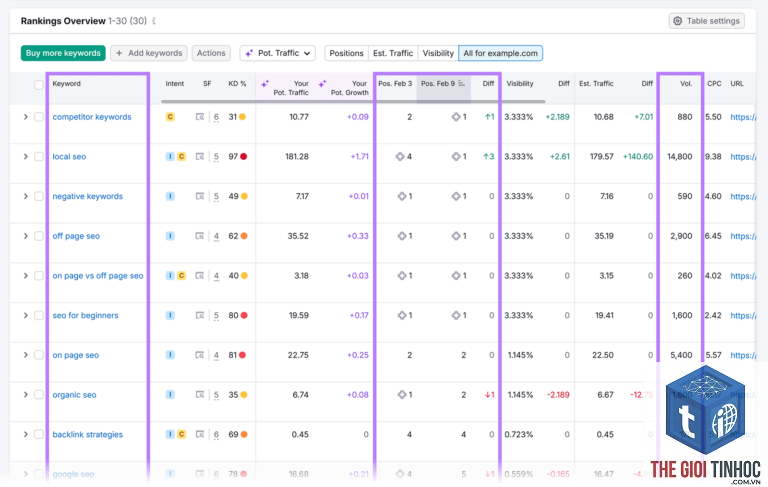Click the SERP features icon for local seo
Image resolution: width=768 pixels, height=487 pixels.
coord(200,157)
